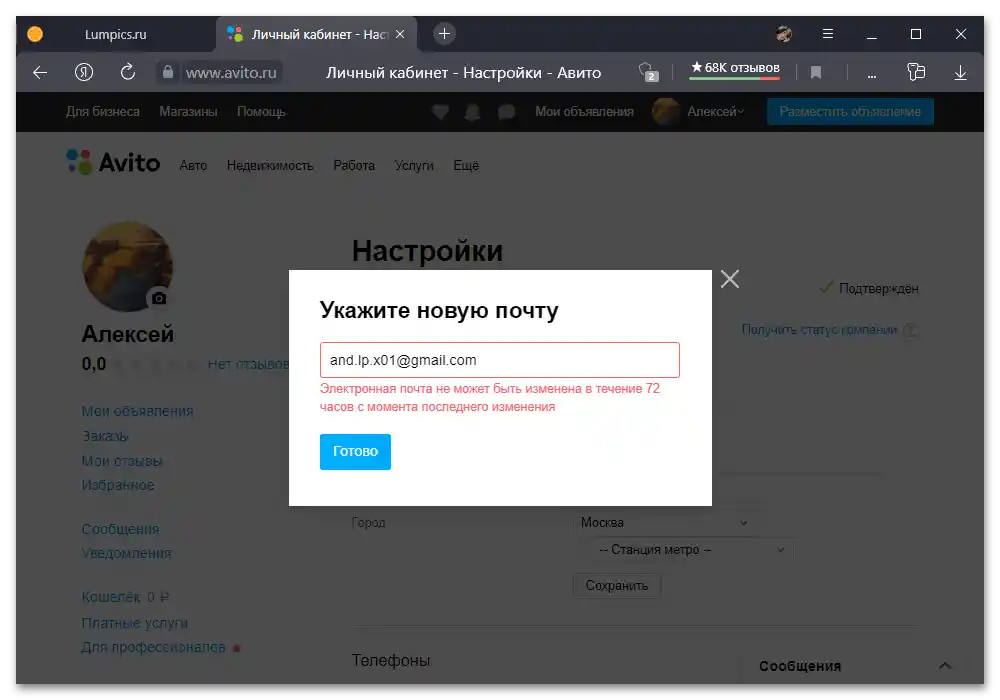This screenshot has height=700, width=1000.
Task: Open Кошелёк in sidebar
Action: pos(111,597)
